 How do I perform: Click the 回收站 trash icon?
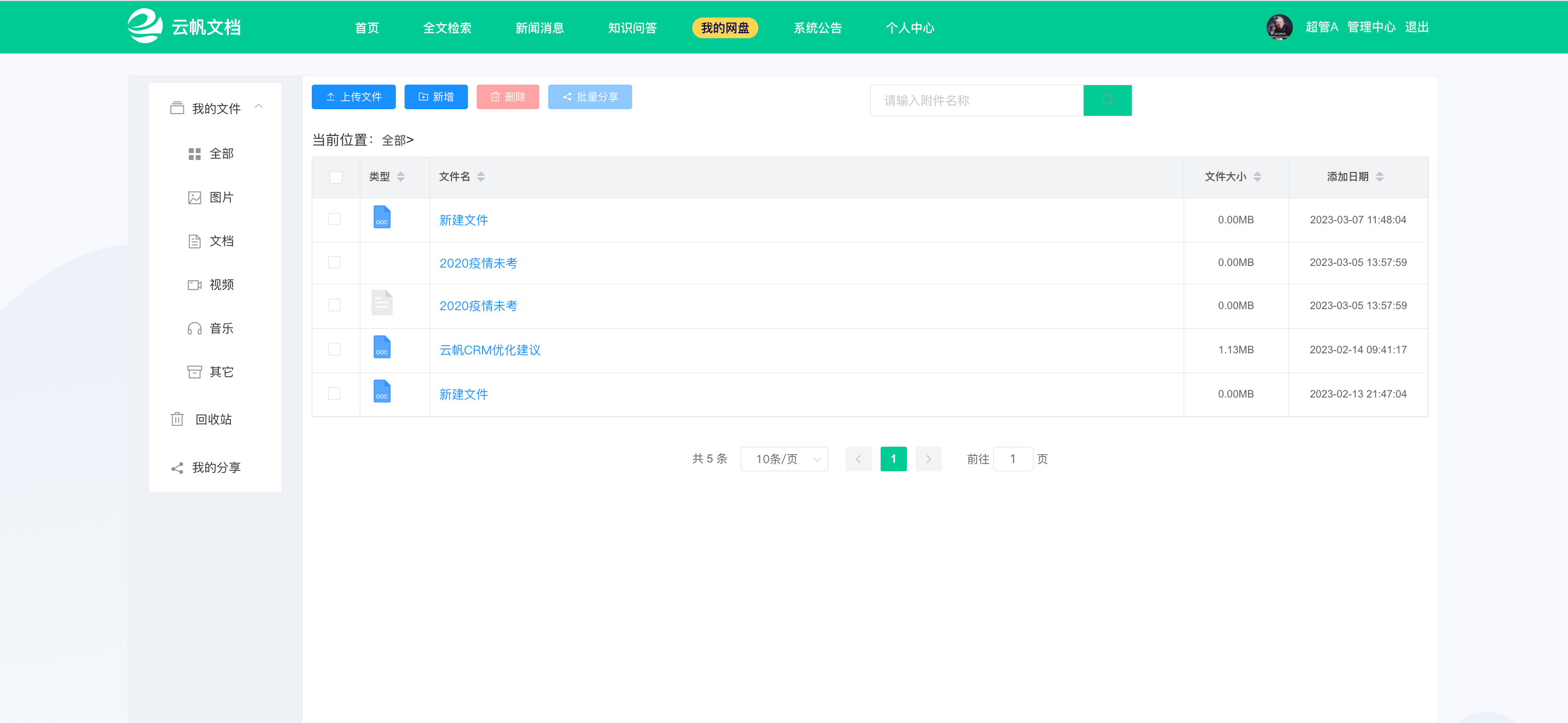coord(177,419)
